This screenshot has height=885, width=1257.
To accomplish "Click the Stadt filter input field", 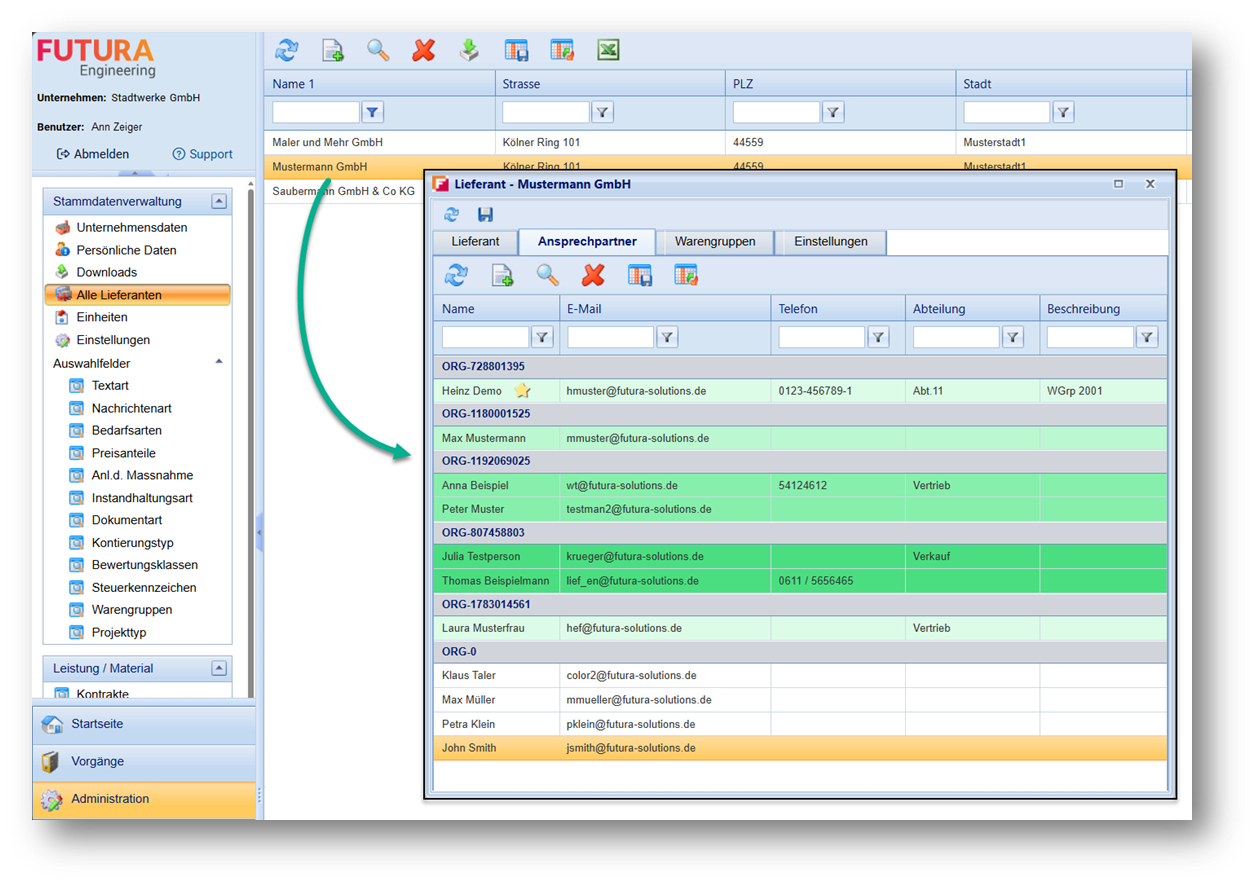I will 1007,113.
